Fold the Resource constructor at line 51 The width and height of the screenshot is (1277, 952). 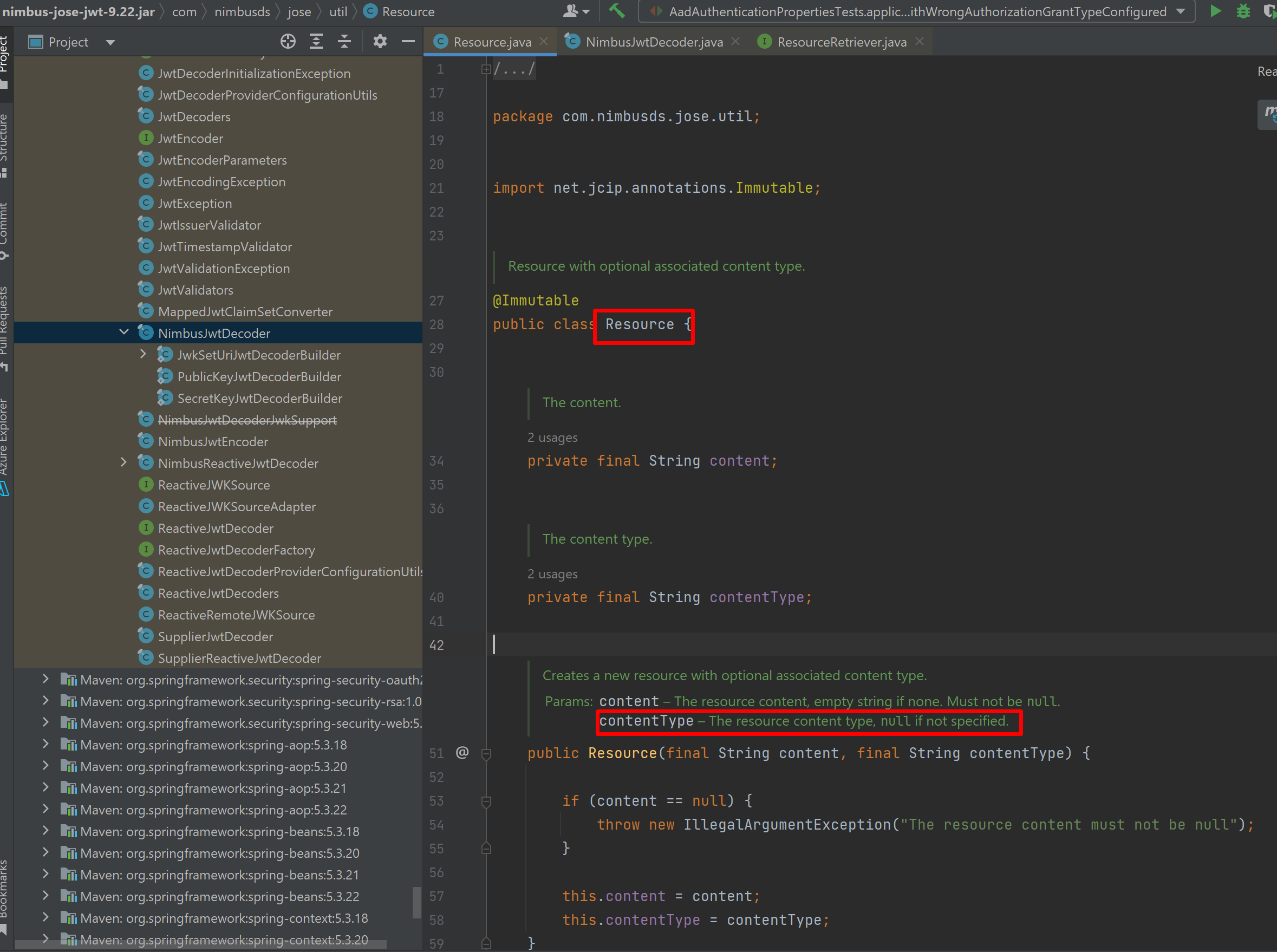[486, 753]
